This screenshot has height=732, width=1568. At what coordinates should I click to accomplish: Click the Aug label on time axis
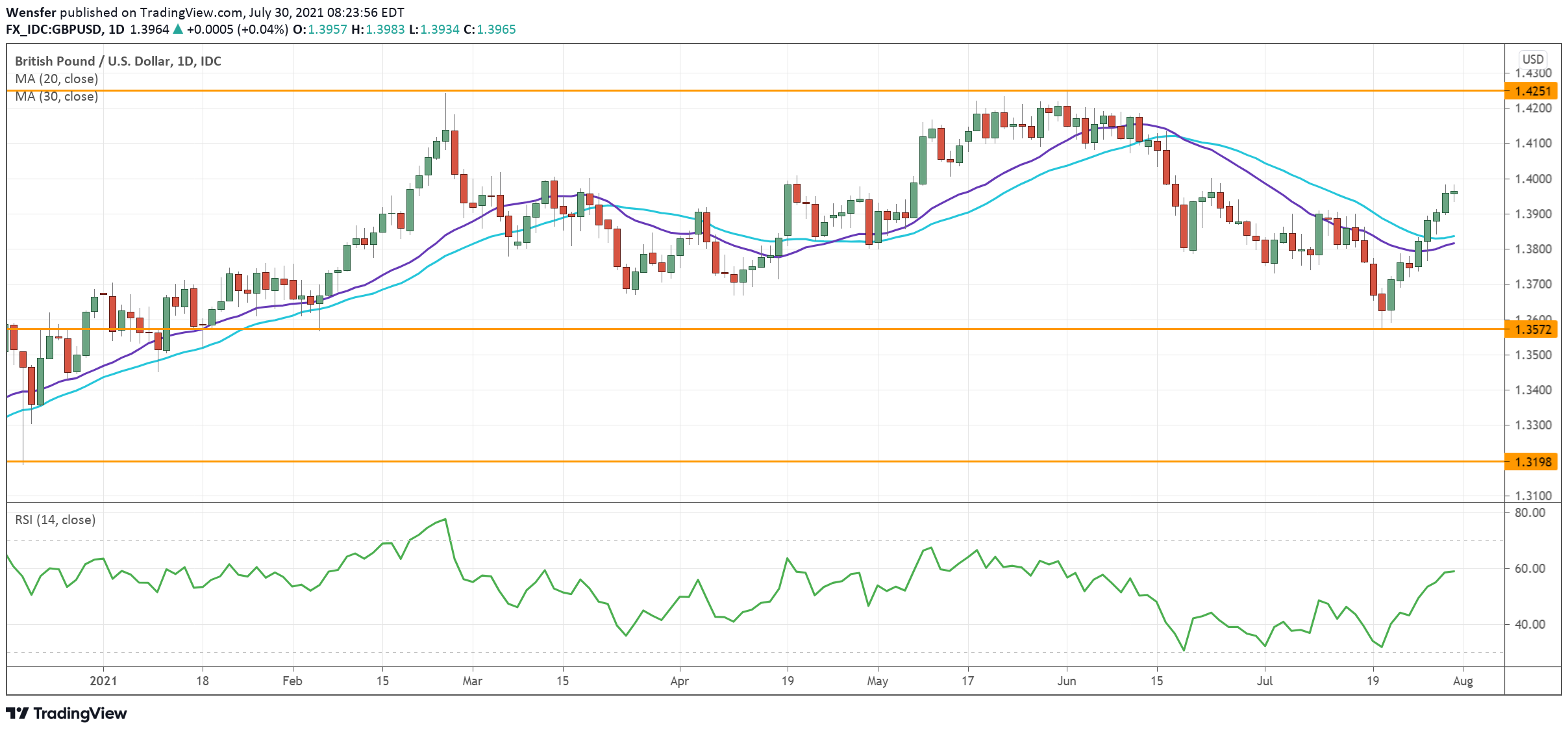[x=1462, y=681]
